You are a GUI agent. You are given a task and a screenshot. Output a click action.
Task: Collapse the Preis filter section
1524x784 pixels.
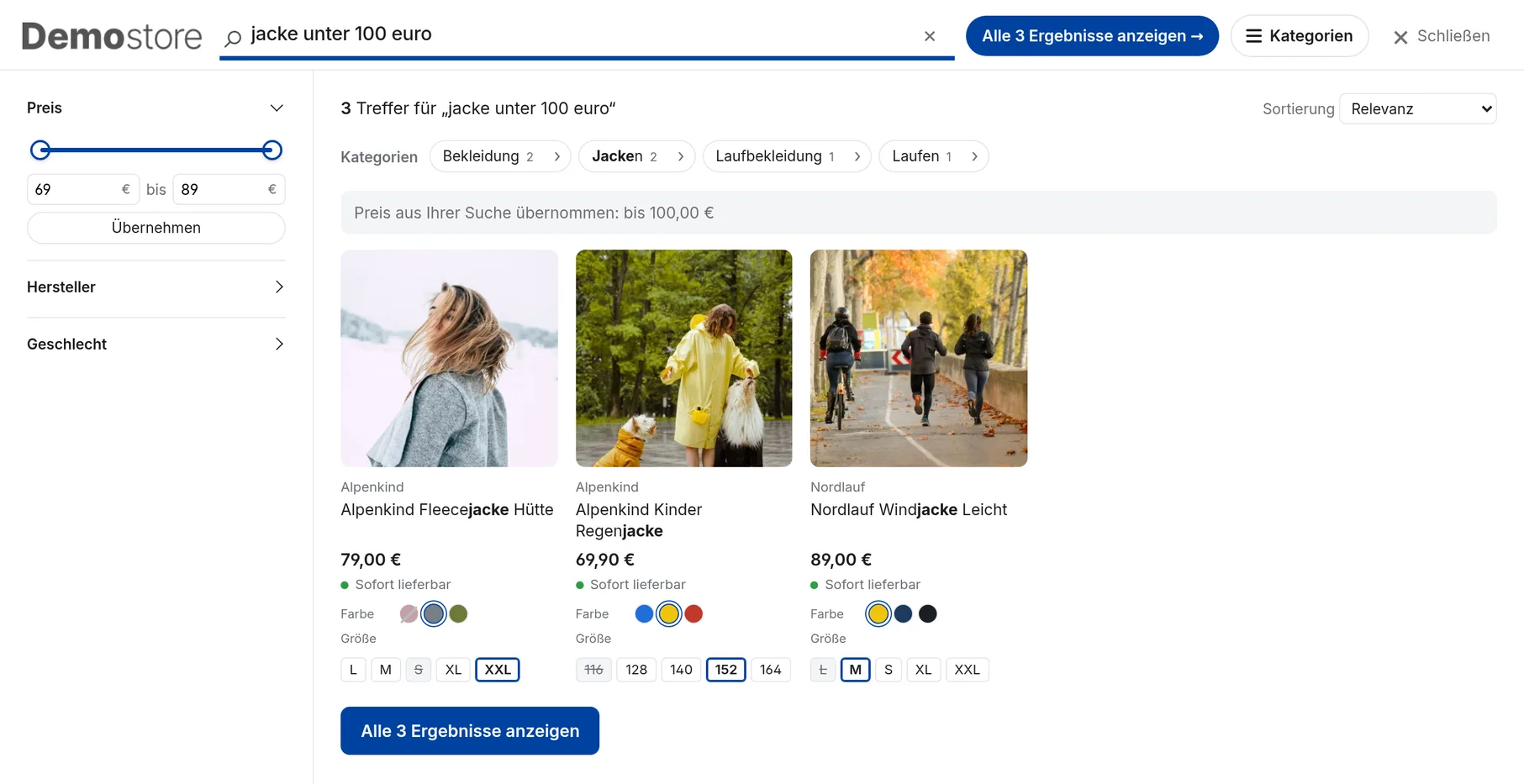point(156,108)
